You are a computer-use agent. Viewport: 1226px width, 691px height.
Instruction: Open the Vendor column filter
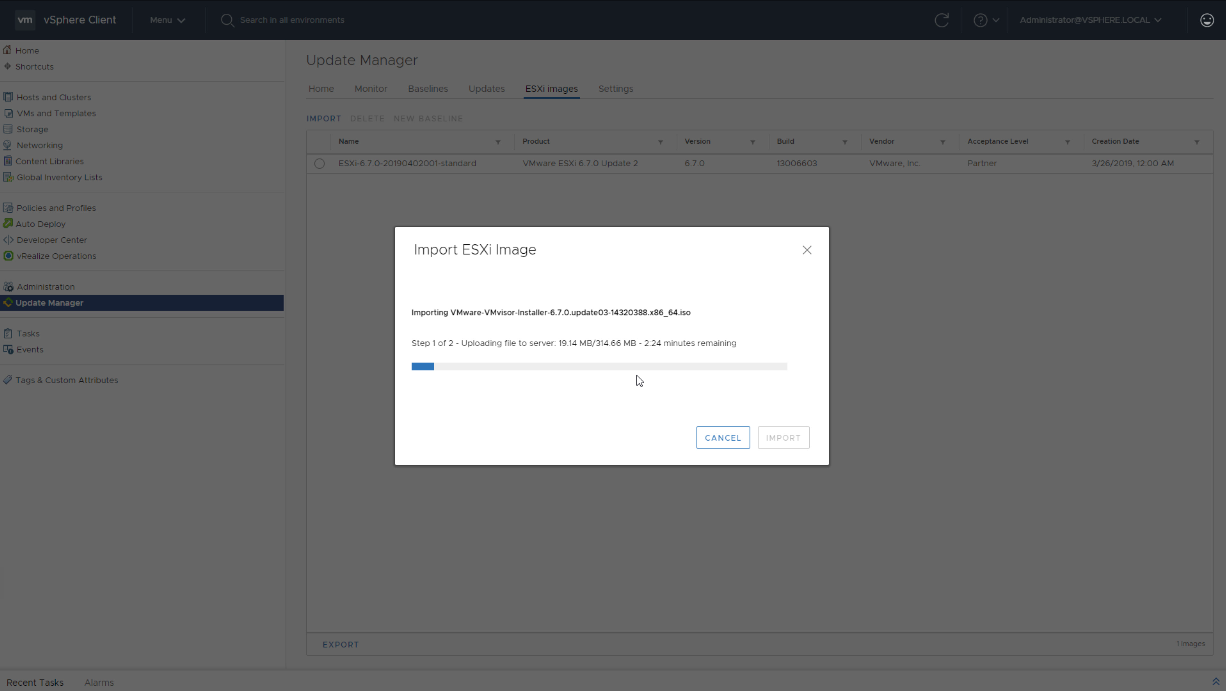coord(943,142)
